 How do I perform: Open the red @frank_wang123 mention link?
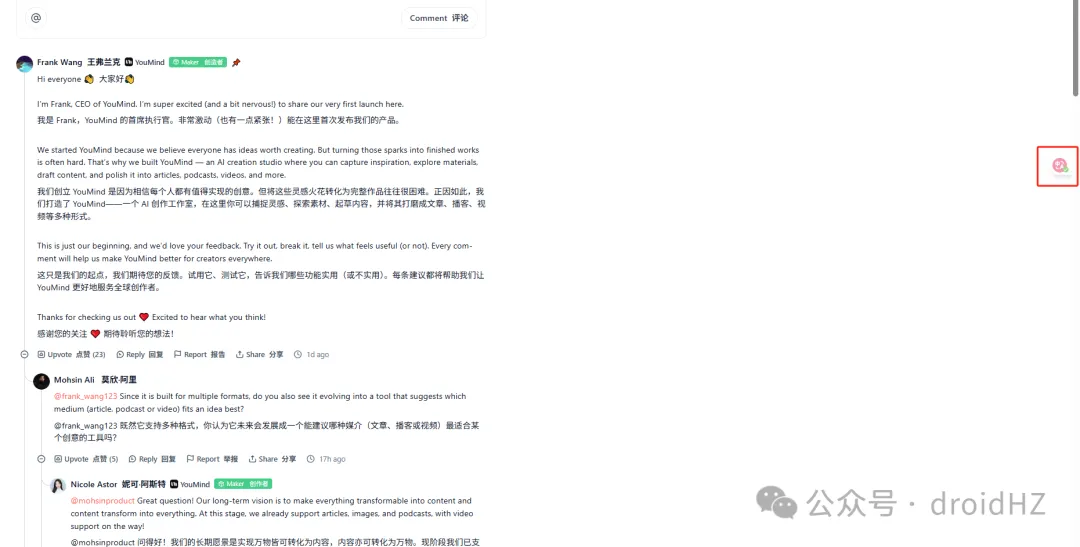(85, 396)
